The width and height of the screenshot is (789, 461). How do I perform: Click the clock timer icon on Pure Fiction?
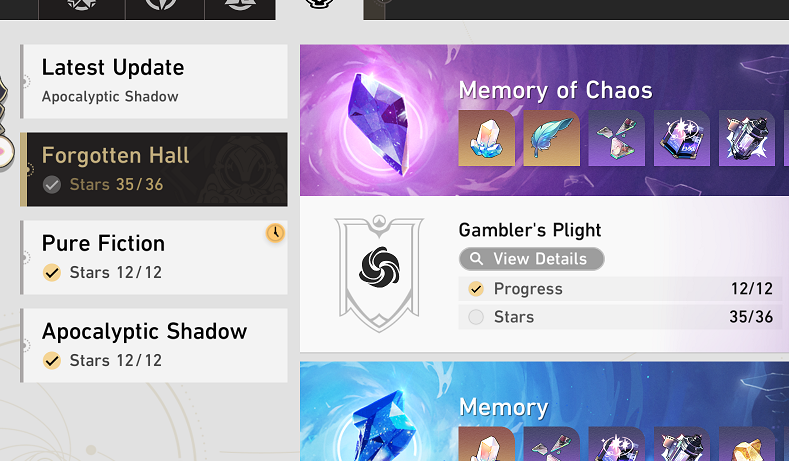[275, 233]
